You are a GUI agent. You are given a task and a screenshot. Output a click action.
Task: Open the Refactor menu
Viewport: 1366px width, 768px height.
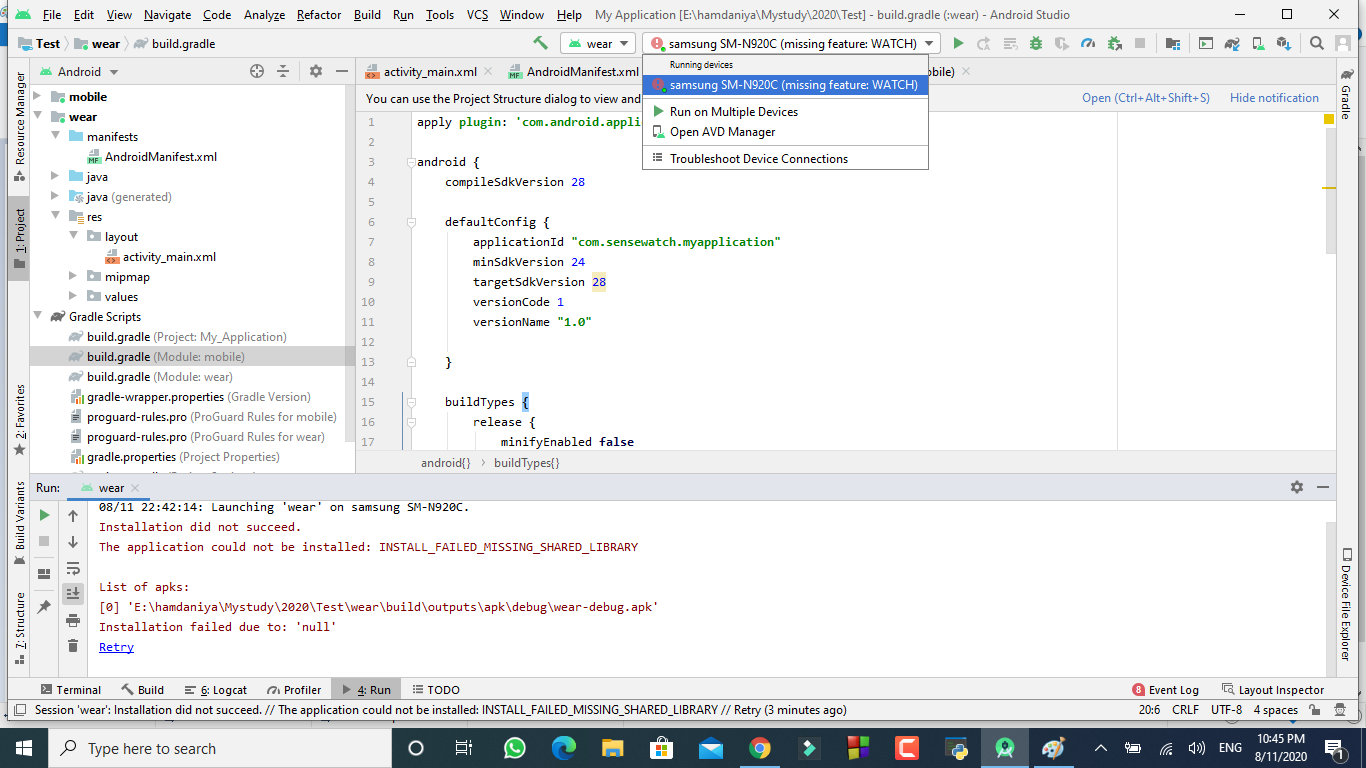[319, 15]
